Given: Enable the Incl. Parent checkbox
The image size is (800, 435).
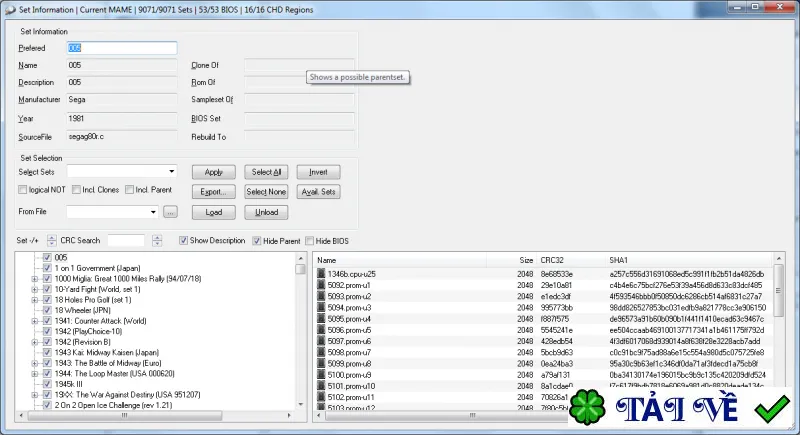Looking at the screenshot, I should click(x=130, y=190).
